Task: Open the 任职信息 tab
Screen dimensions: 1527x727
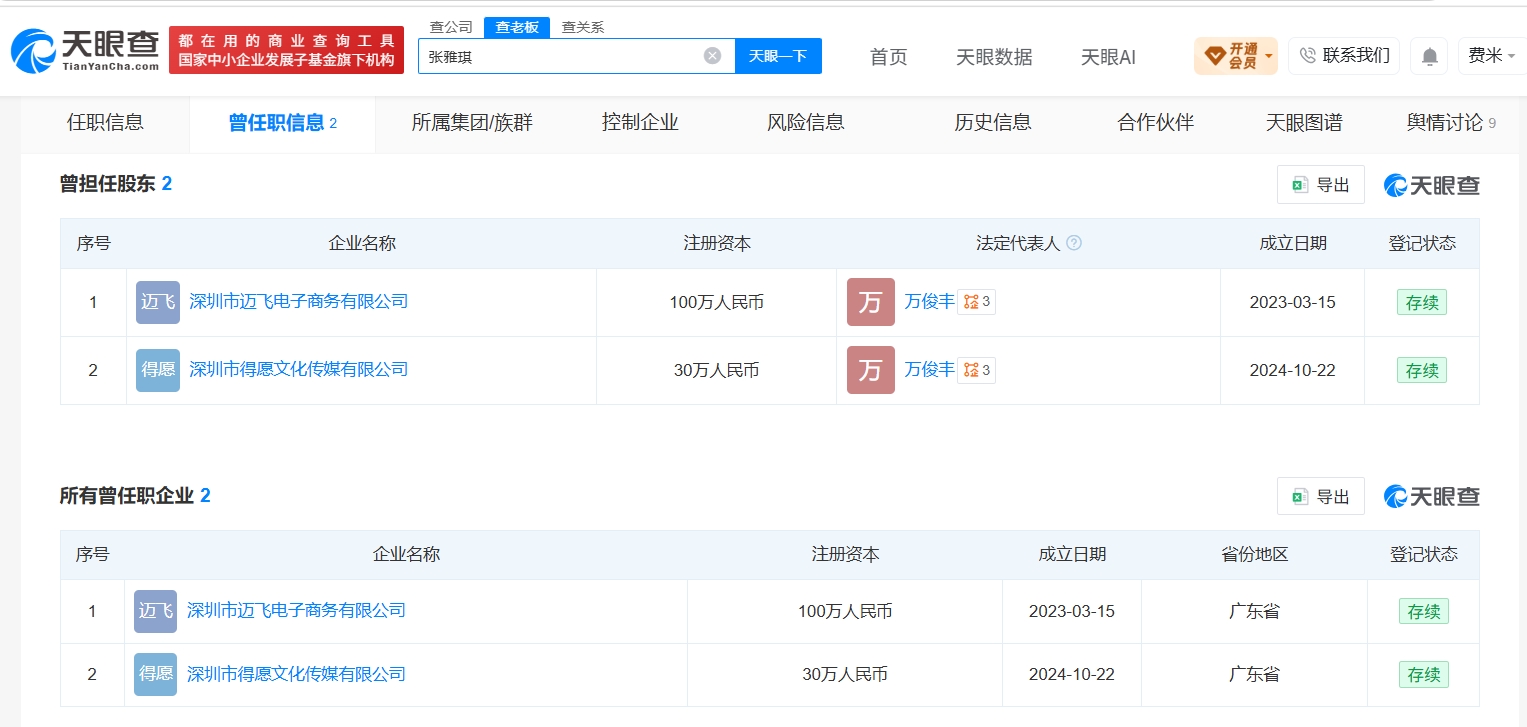Action: [x=105, y=123]
